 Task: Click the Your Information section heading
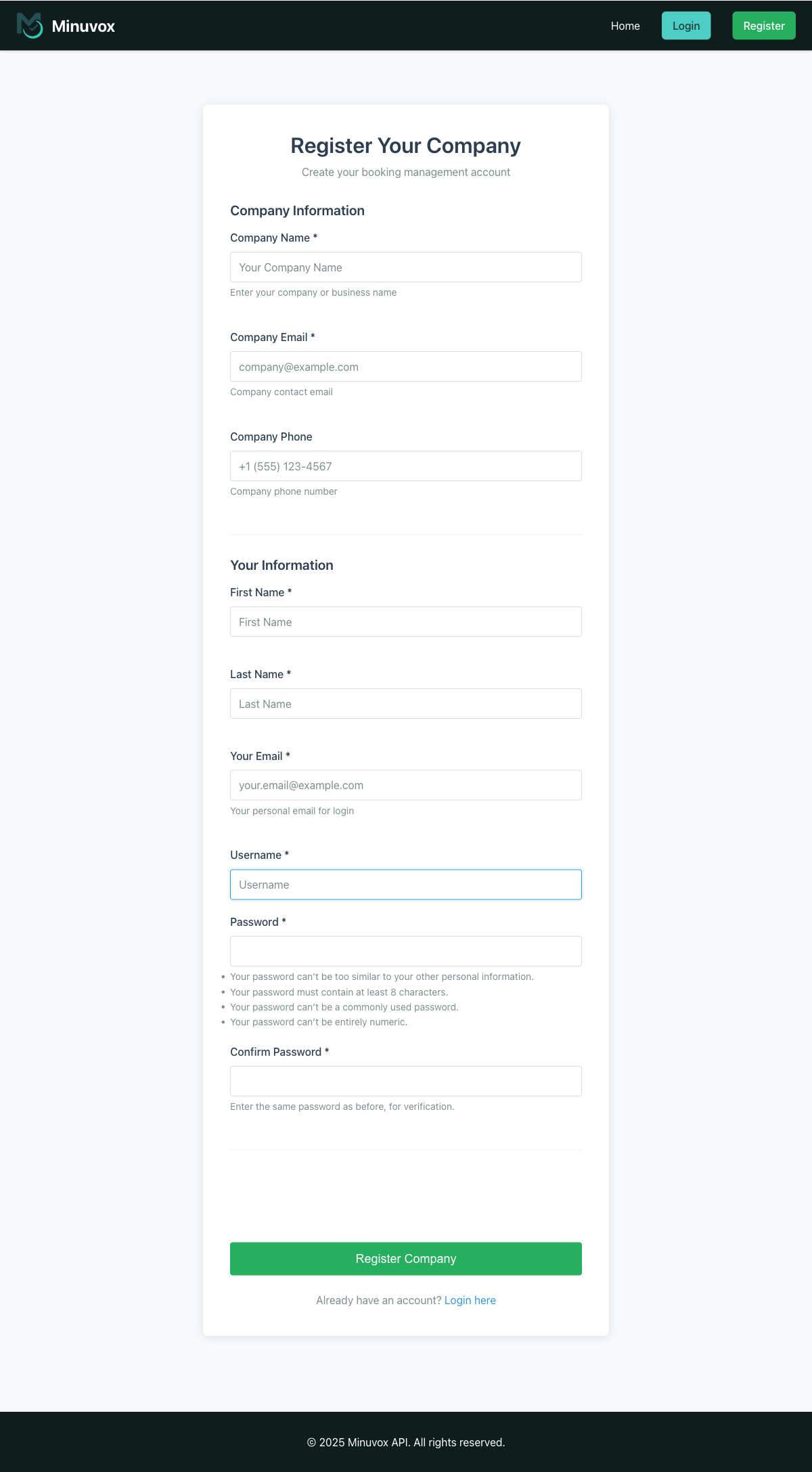tap(281, 564)
